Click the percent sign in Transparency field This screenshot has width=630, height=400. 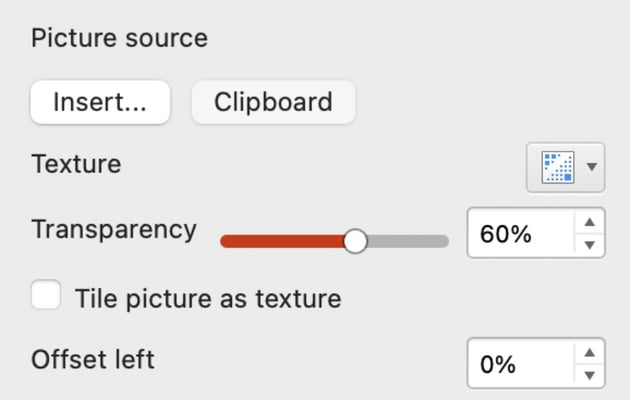pyautogui.click(x=522, y=235)
